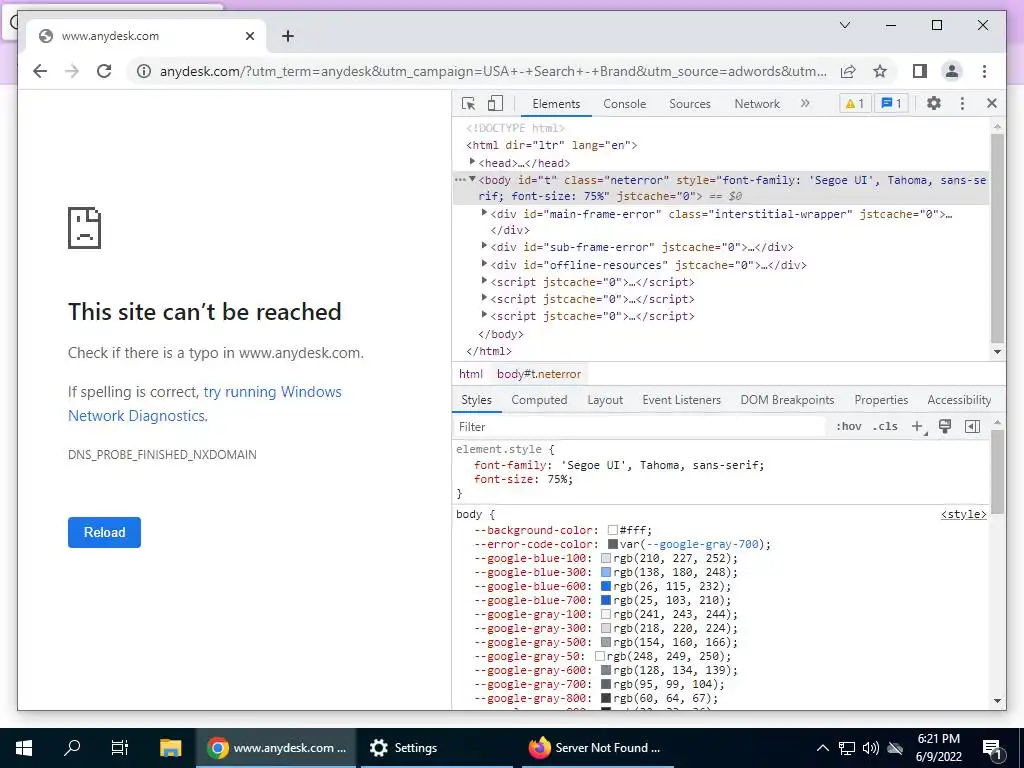Image resolution: width=1024 pixels, height=768 pixels.
Task: Open the Windows Network Diagnostics link
Action: tap(204, 404)
